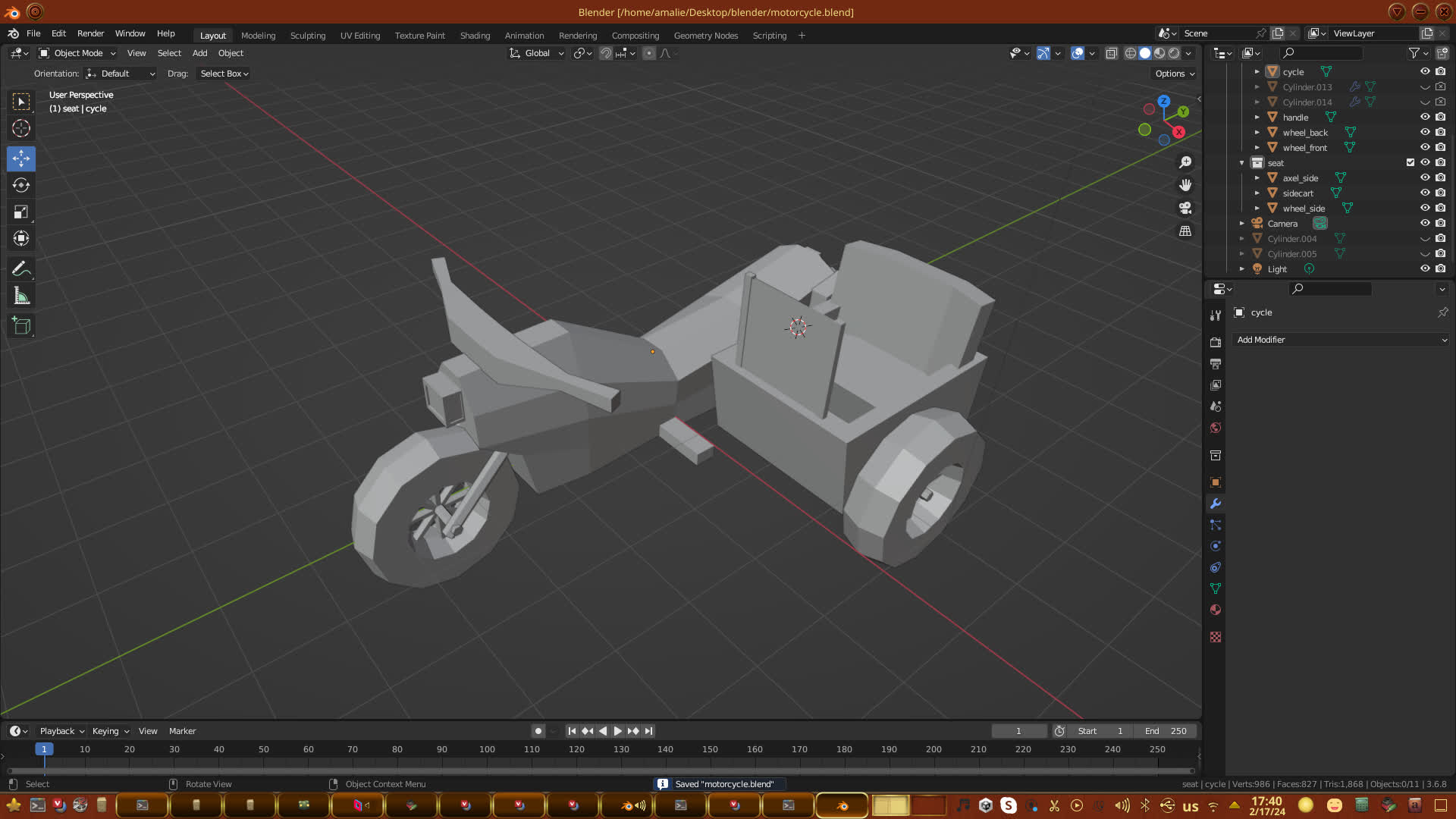Select the Annotate pencil tool

pyautogui.click(x=21, y=269)
